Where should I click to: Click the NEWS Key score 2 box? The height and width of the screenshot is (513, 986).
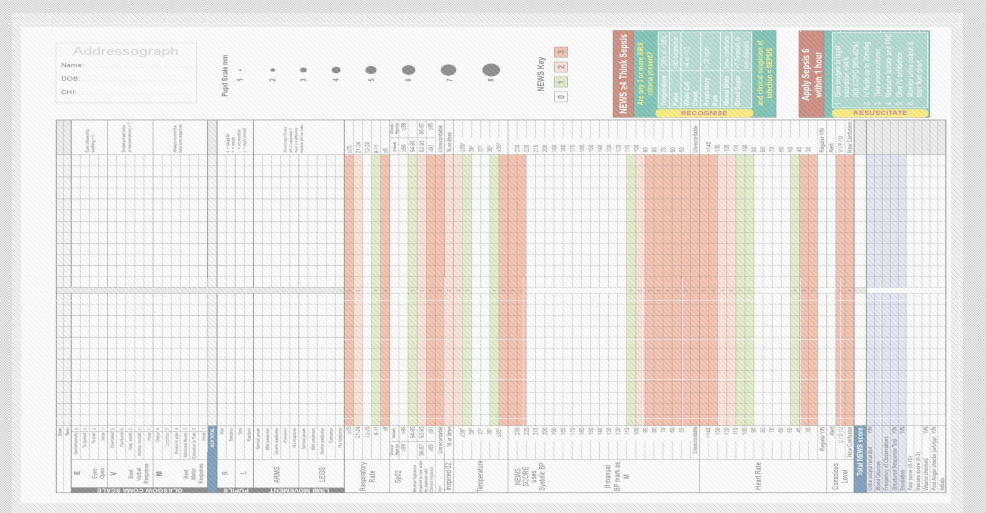(x=561, y=66)
